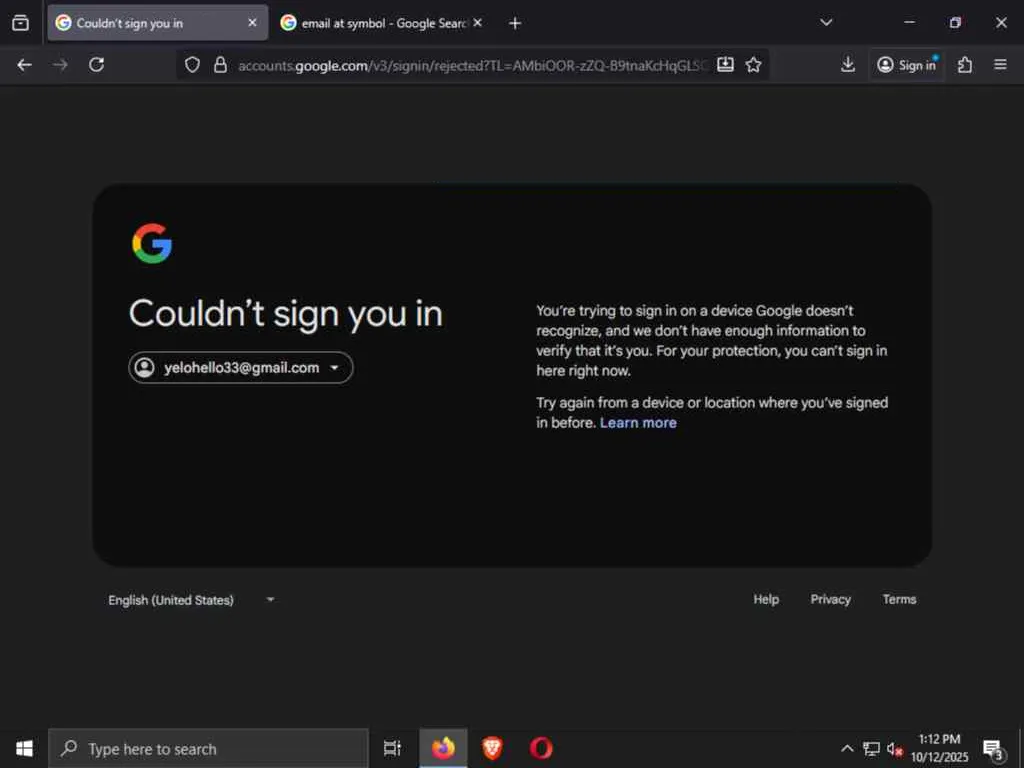Click the install/save page icon in the address bar
Viewport: 1024px width, 768px height.
point(726,65)
